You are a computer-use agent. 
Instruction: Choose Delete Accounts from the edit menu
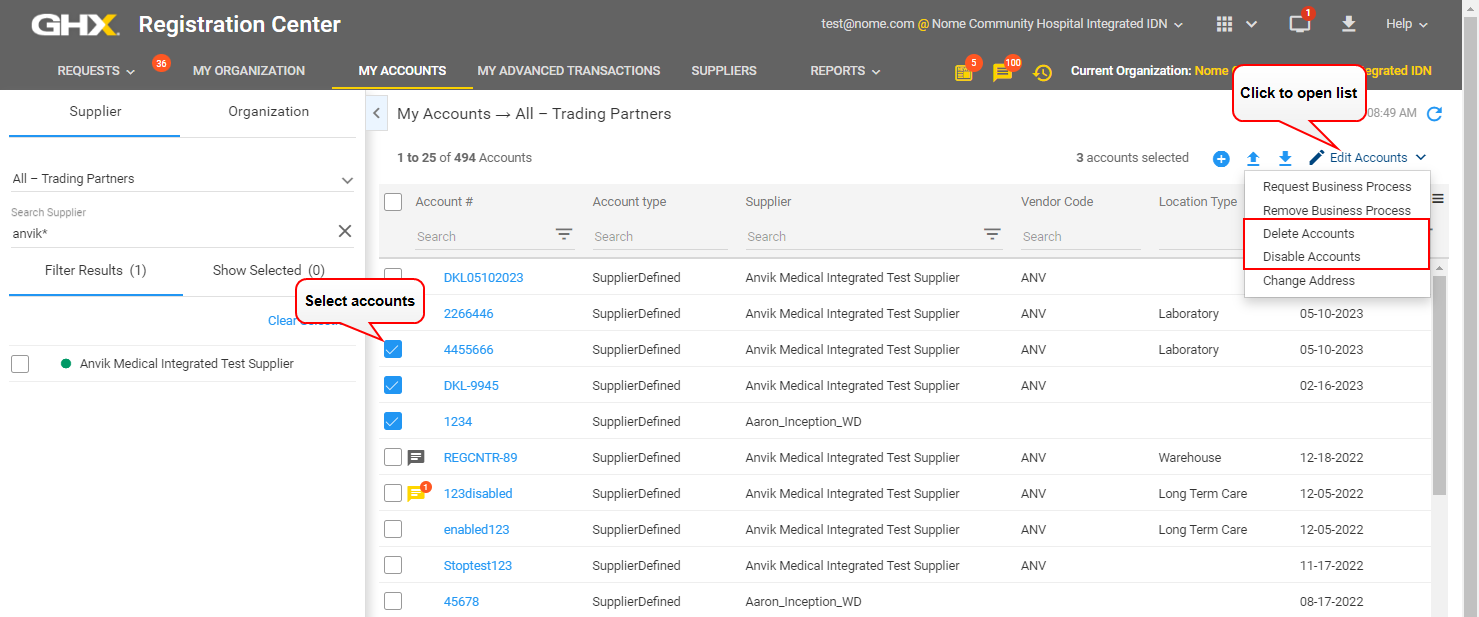(x=1308, y=234)
